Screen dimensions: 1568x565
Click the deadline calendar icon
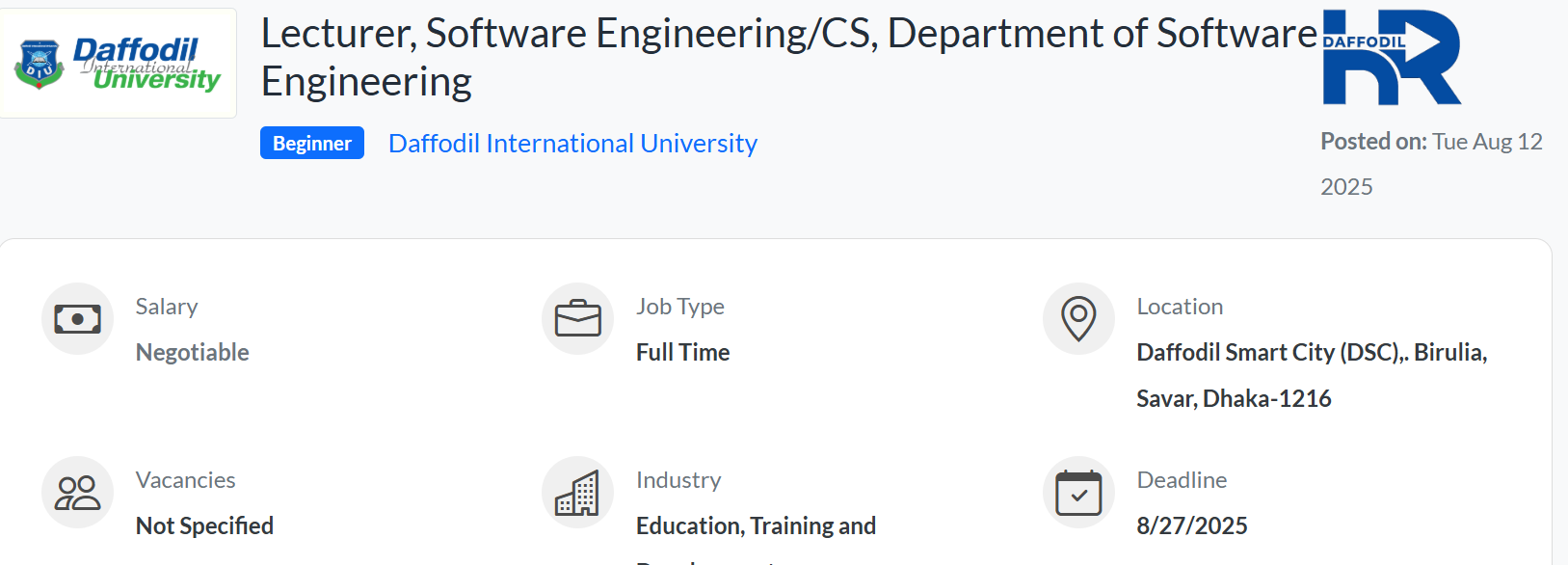pyautogui.click(x=1078, y=493)
